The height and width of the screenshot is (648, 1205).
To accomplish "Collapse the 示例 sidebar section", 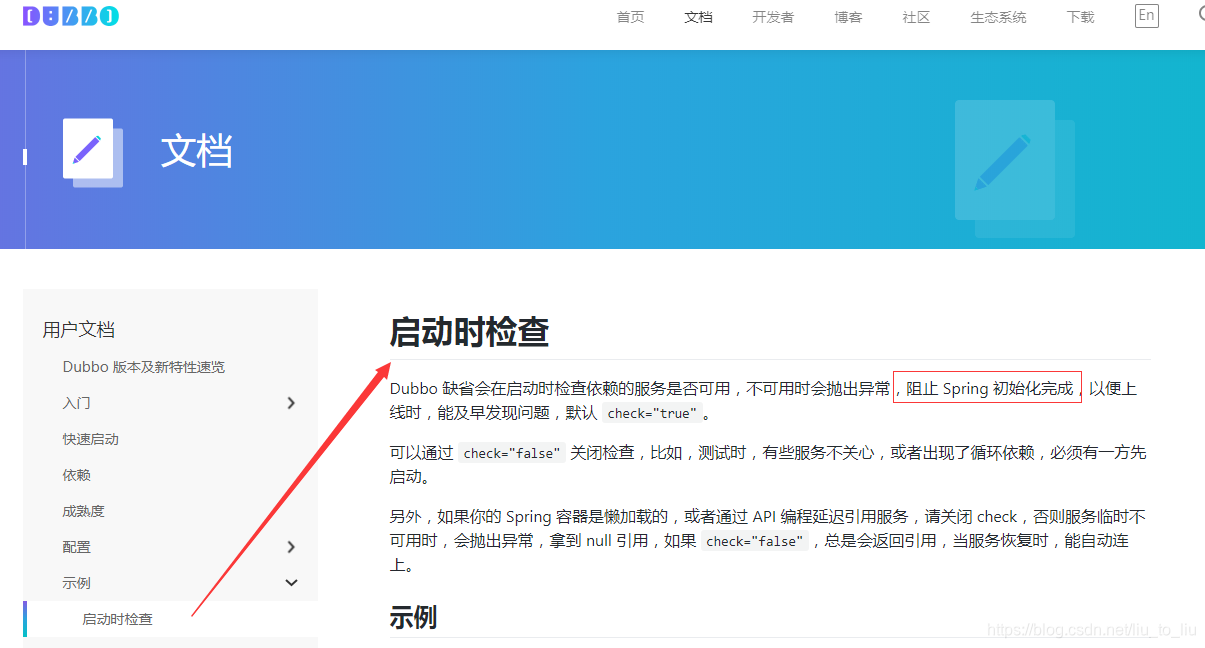I will (x=290, y=582).
